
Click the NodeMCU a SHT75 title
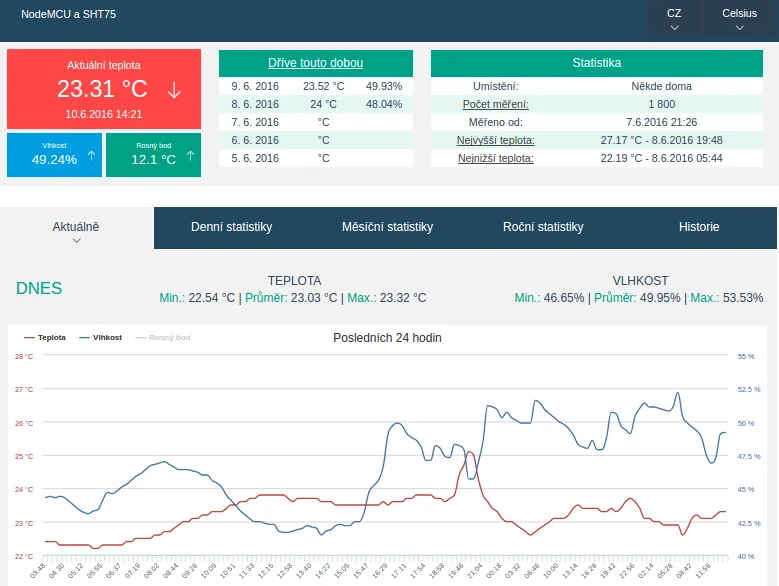(x=69, y=14)
